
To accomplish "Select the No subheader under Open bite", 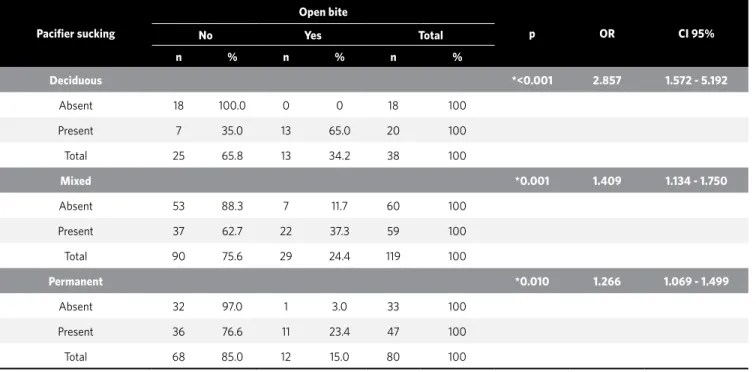I will 205,35.
